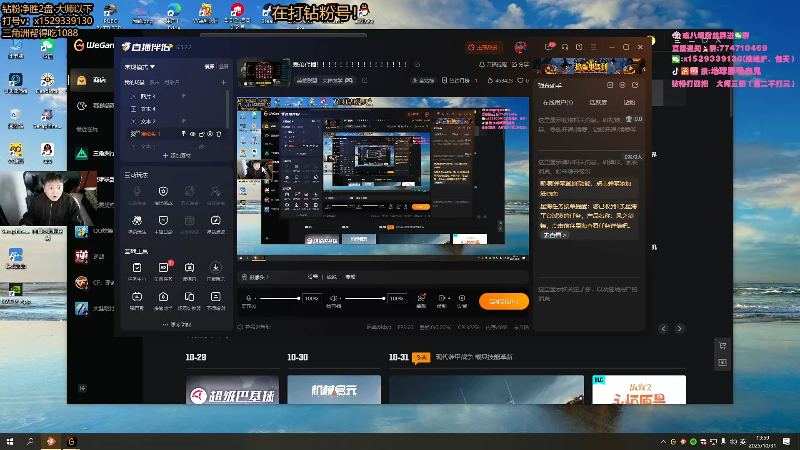
Task: Open the green WeChat desktop shortcut
Action: click(x=47, y=46)
